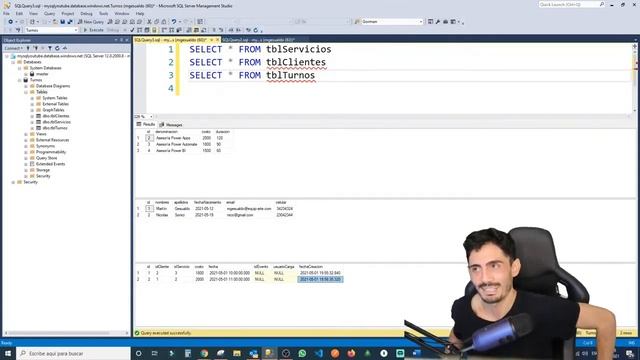Open Firefox from the taskbar
Screen dimensions: 640x360
pyautogui.click(x=351, y=353)
